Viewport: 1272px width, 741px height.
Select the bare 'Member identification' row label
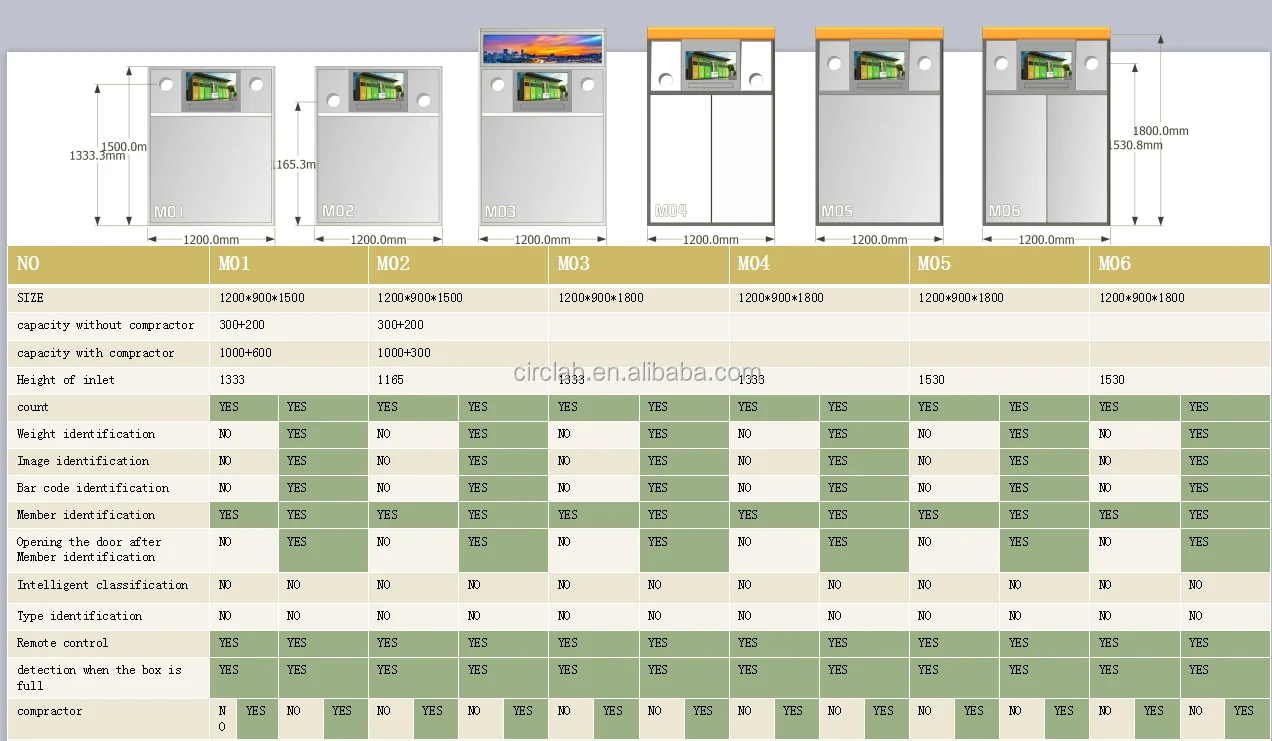86,515
